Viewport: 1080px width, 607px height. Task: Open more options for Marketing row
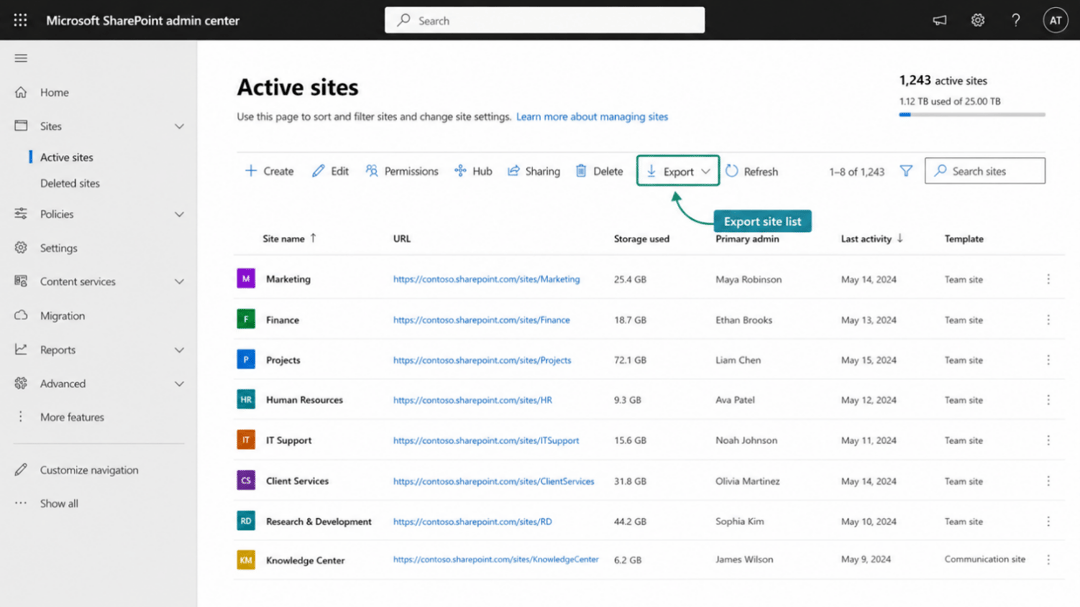(x=1048, y=279)
